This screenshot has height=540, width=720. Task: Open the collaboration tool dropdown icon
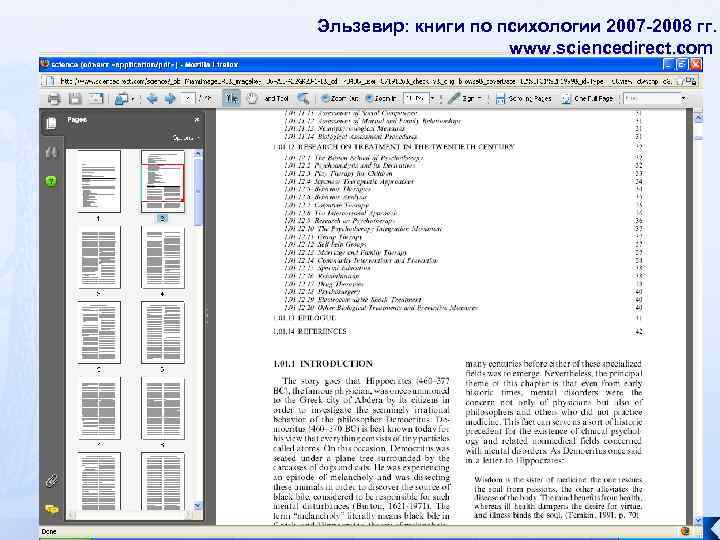[x=124, y=98]
